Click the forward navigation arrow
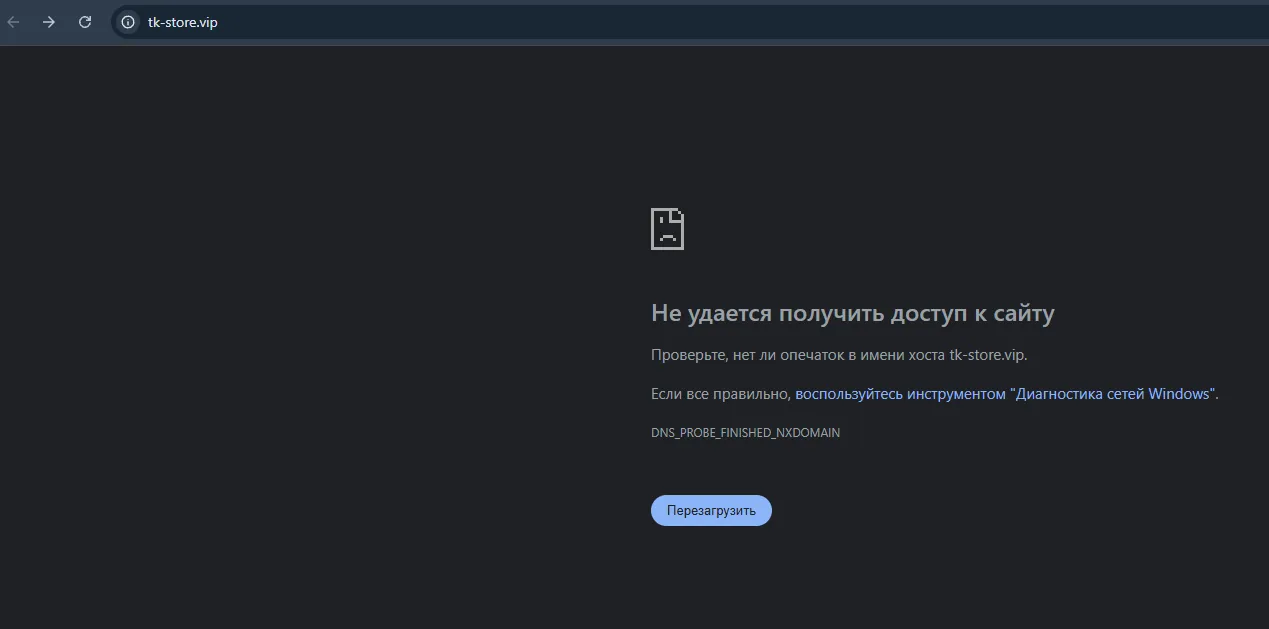The height and width of the screenshot is (629, 1269). [49, 22]
